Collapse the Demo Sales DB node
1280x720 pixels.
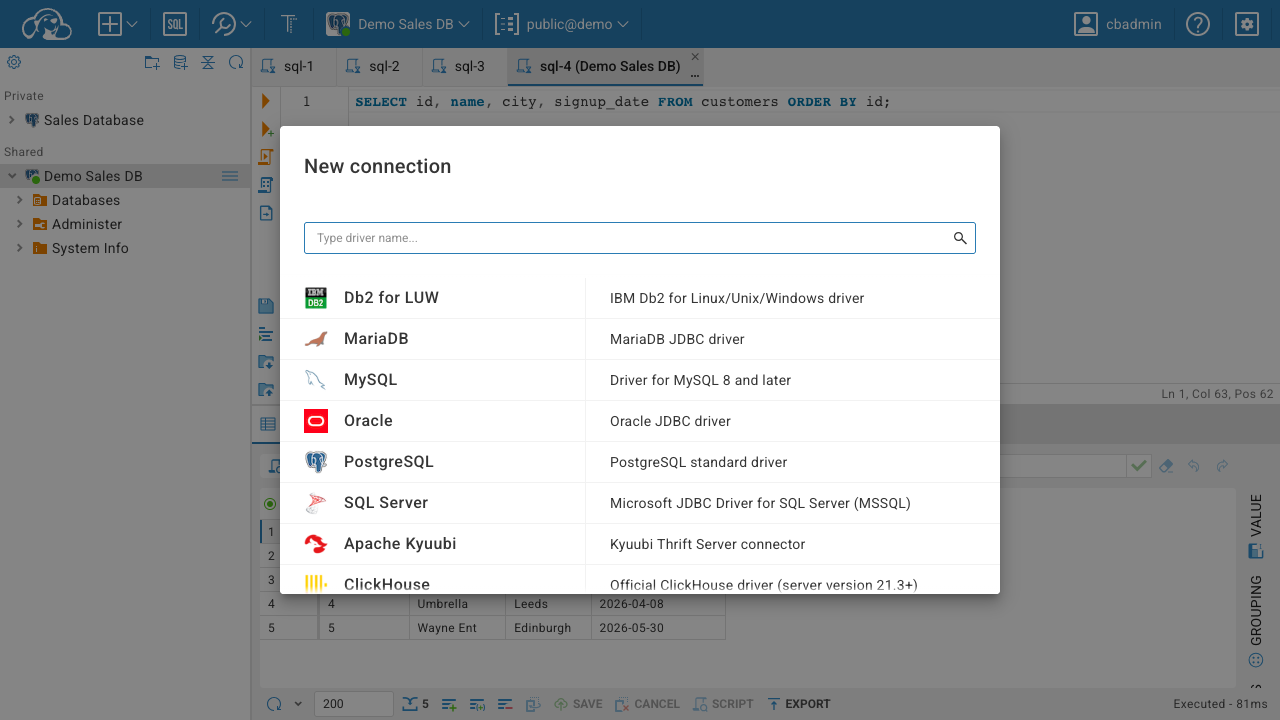pyautogui.click(x=11, y=176)
